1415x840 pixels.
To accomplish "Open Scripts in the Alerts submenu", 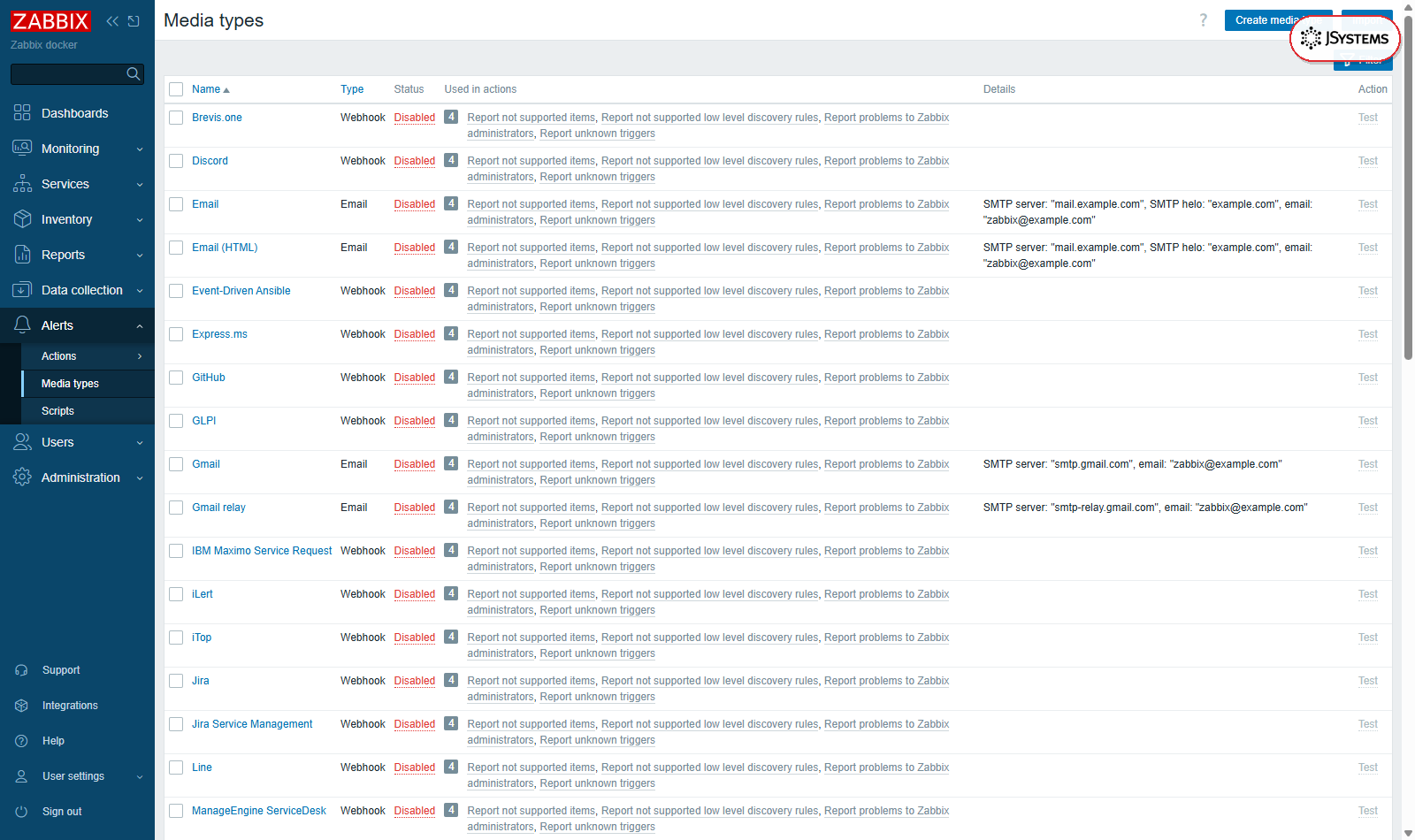I will click(88, 411).
